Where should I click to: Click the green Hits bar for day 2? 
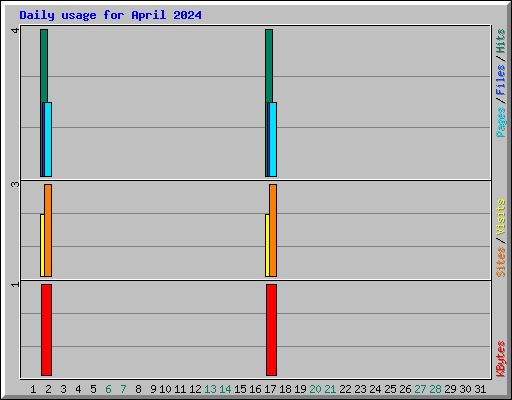tap(44, 66)
